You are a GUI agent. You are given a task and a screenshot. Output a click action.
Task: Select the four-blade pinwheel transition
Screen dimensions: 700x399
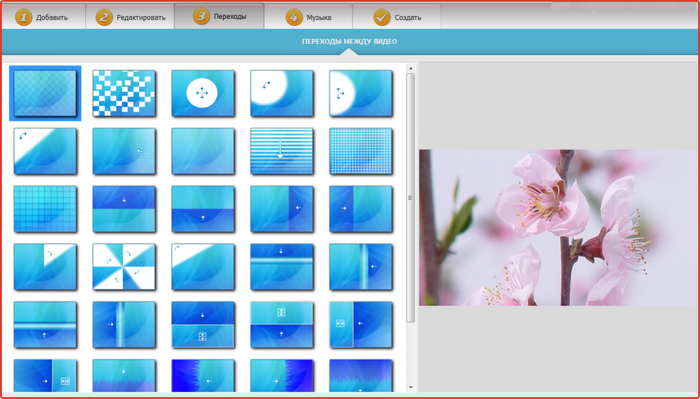click(x=124, y=267)
